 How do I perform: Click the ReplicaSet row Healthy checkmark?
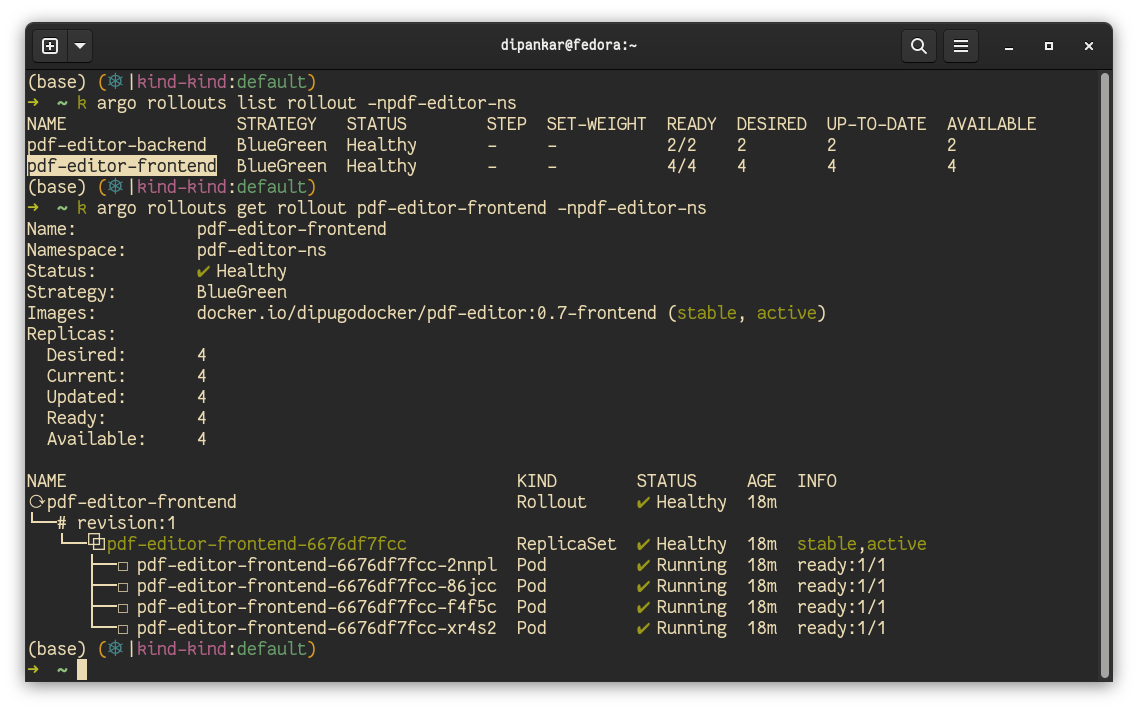pos(643,544)
